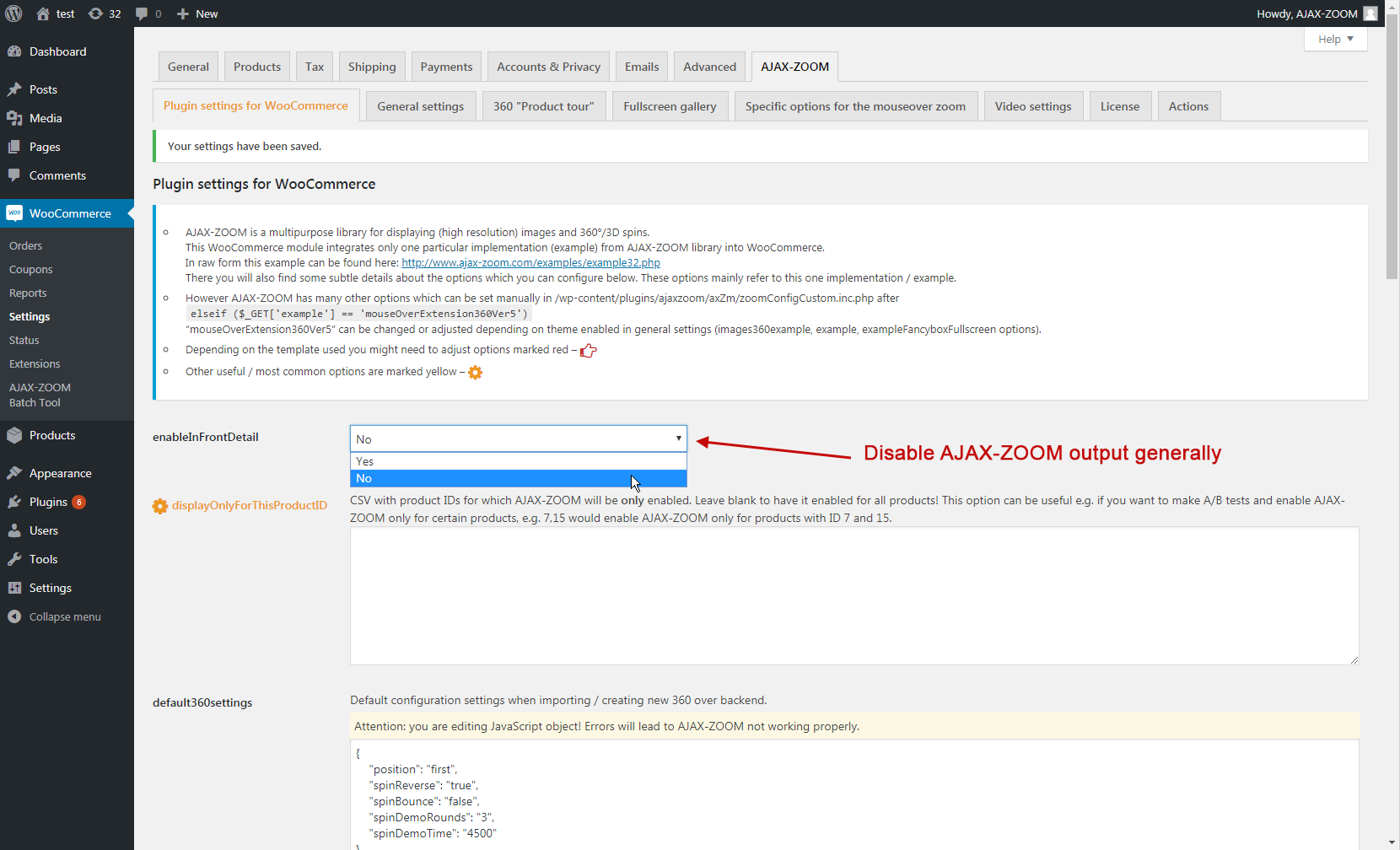Click the 'Howdy, AJAX-ZOOM' account text

(x=1306, y=13)
